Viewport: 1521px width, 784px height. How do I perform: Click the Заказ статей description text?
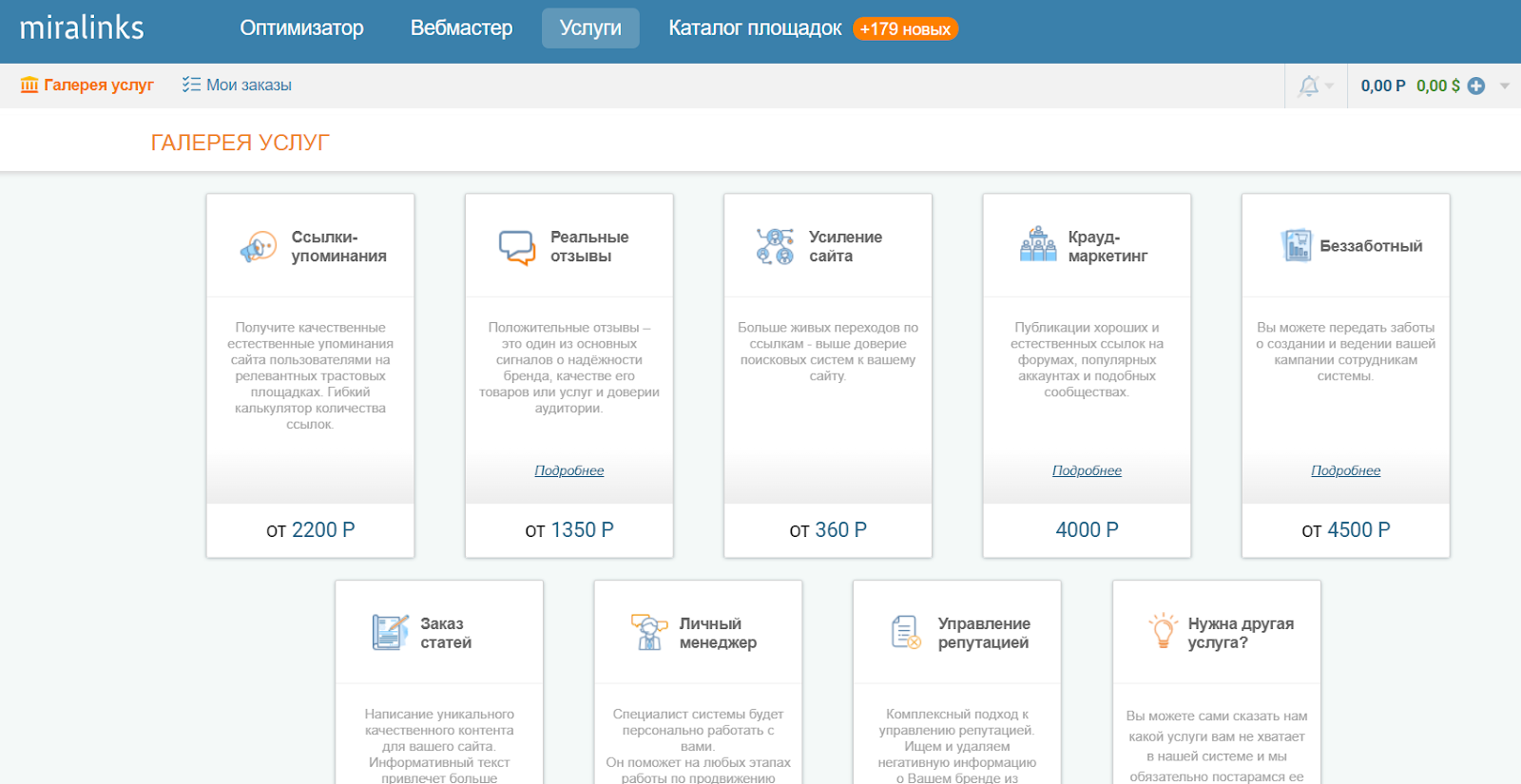point(439,746)
